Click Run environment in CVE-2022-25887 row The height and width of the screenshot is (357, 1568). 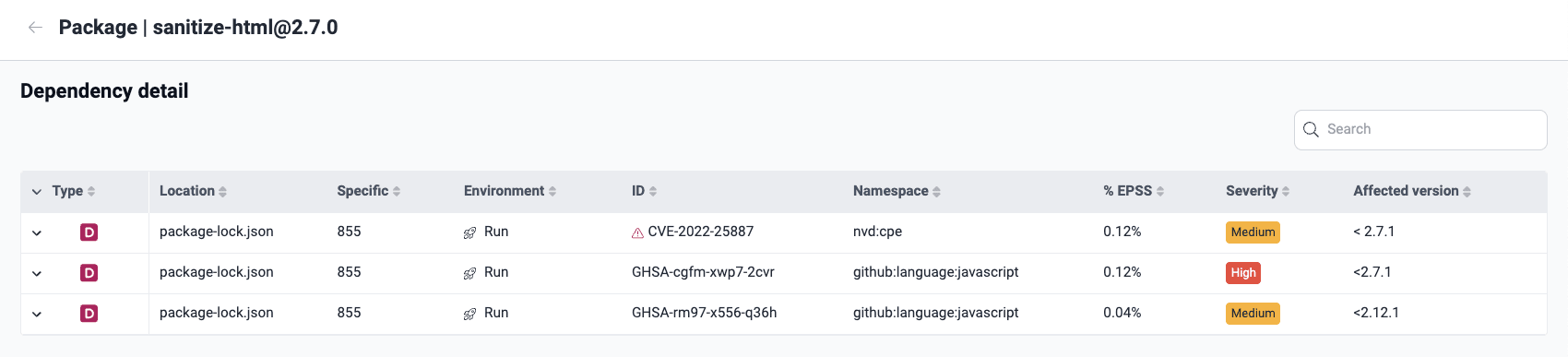(x=496, y=232)
